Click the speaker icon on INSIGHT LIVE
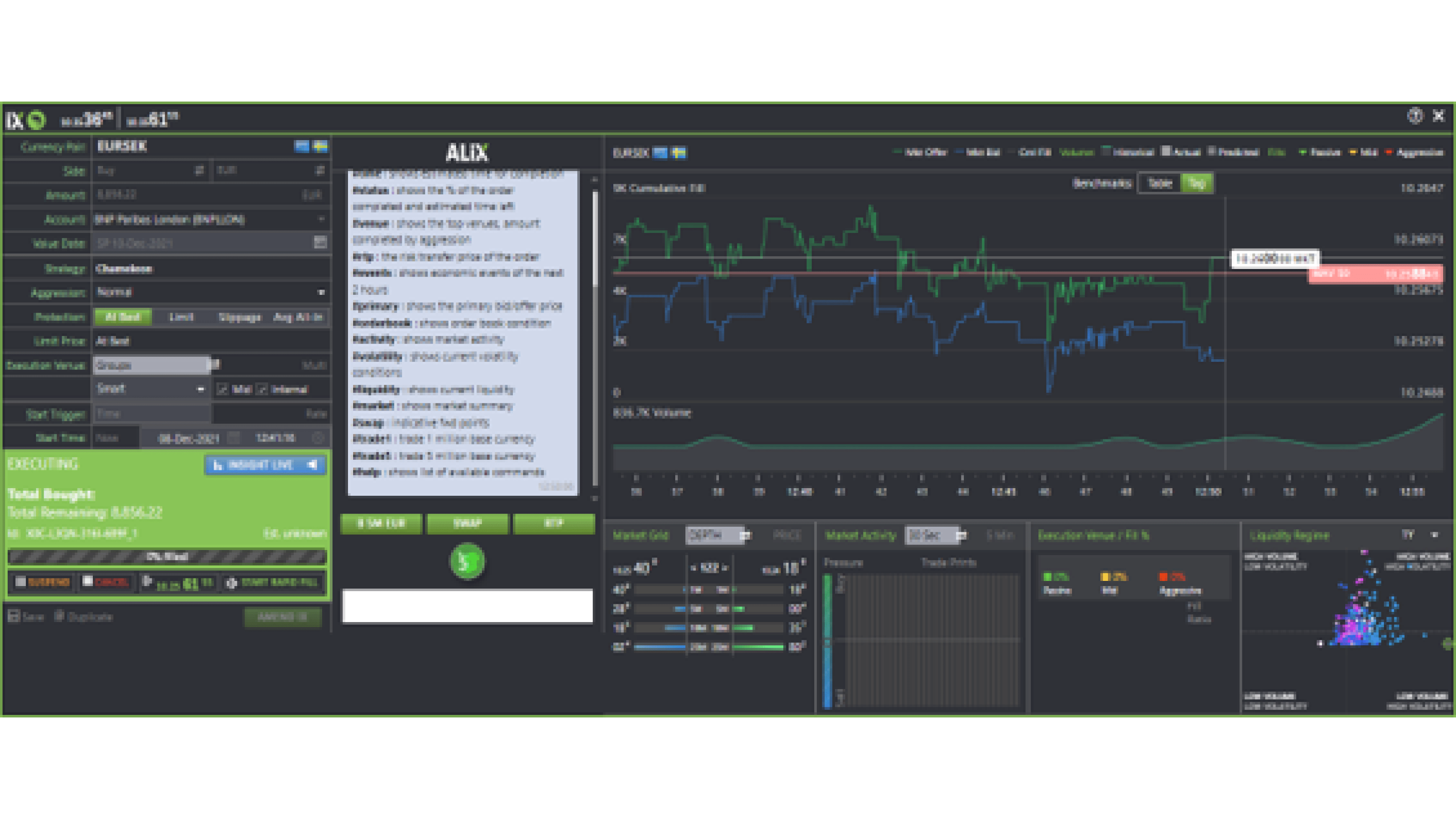 click(312, 465)
